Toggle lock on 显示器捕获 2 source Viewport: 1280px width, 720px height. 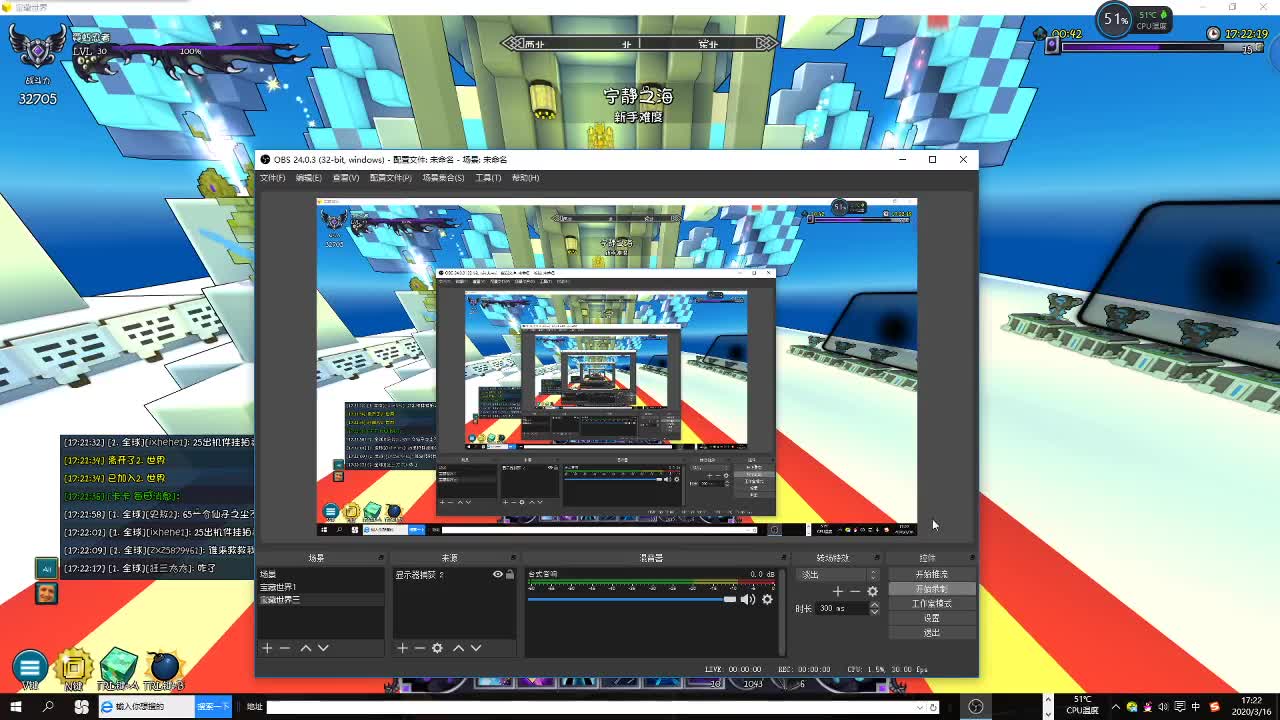point(510,575)
